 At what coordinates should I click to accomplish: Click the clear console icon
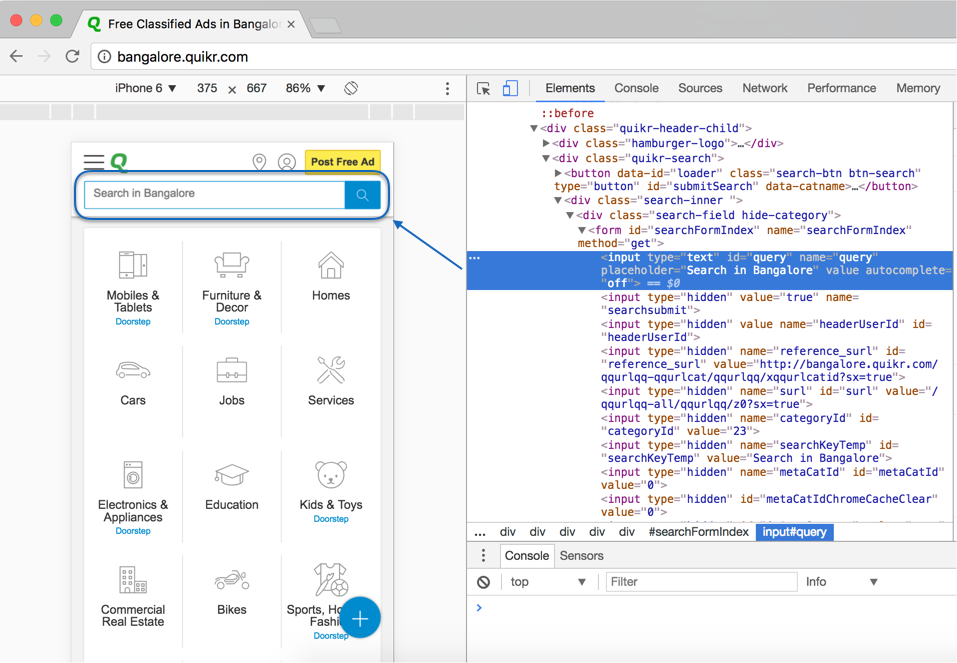[x=483, y=582]
